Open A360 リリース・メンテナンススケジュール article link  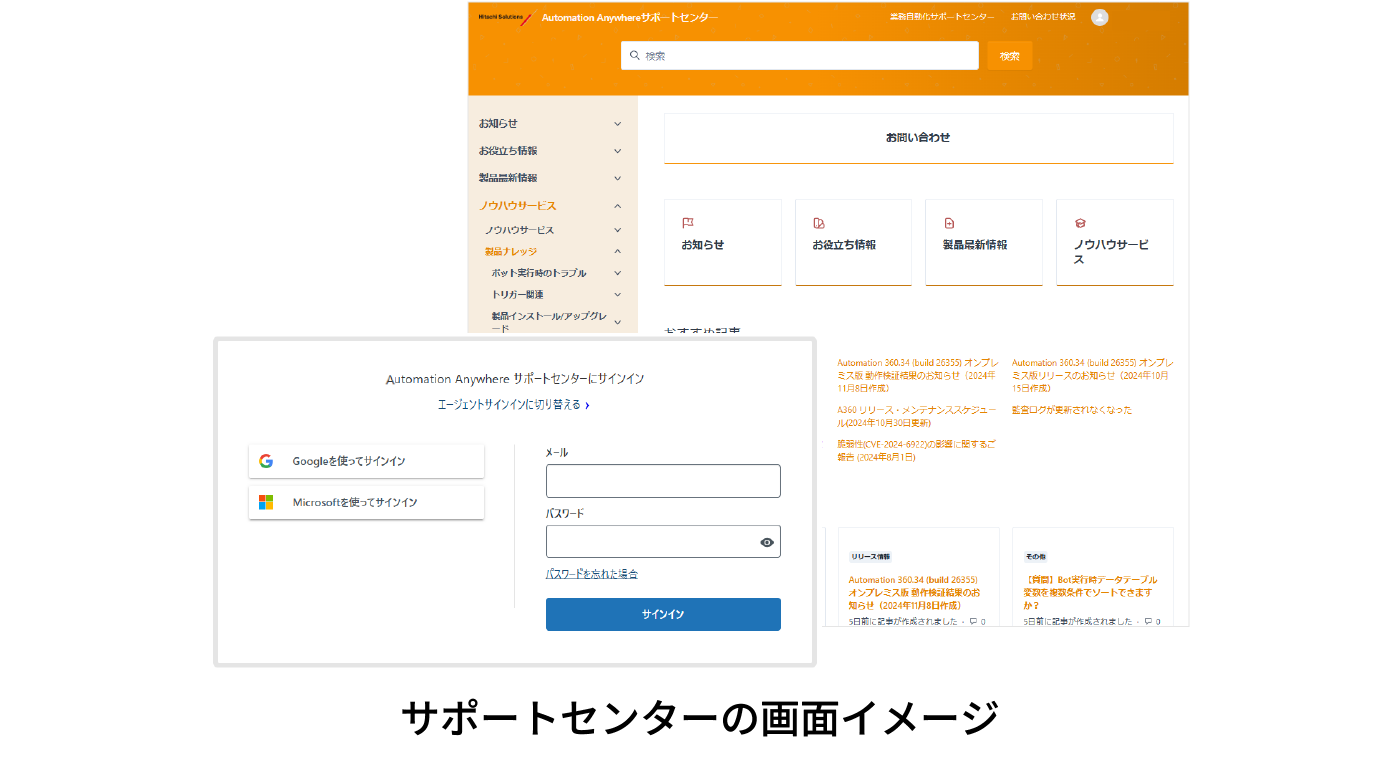[917, 416]
